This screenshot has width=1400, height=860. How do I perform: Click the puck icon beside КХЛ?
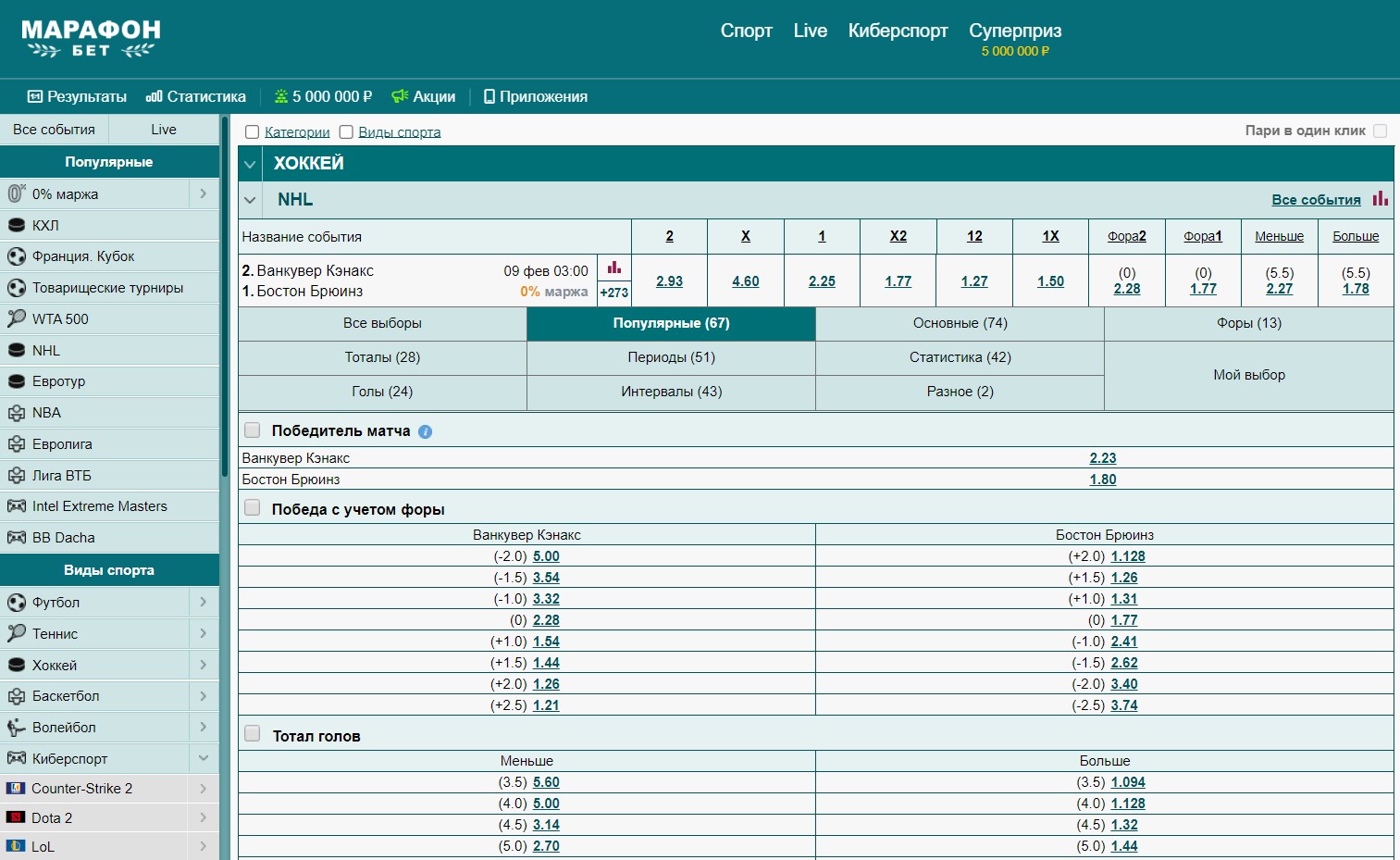[17, 225]
